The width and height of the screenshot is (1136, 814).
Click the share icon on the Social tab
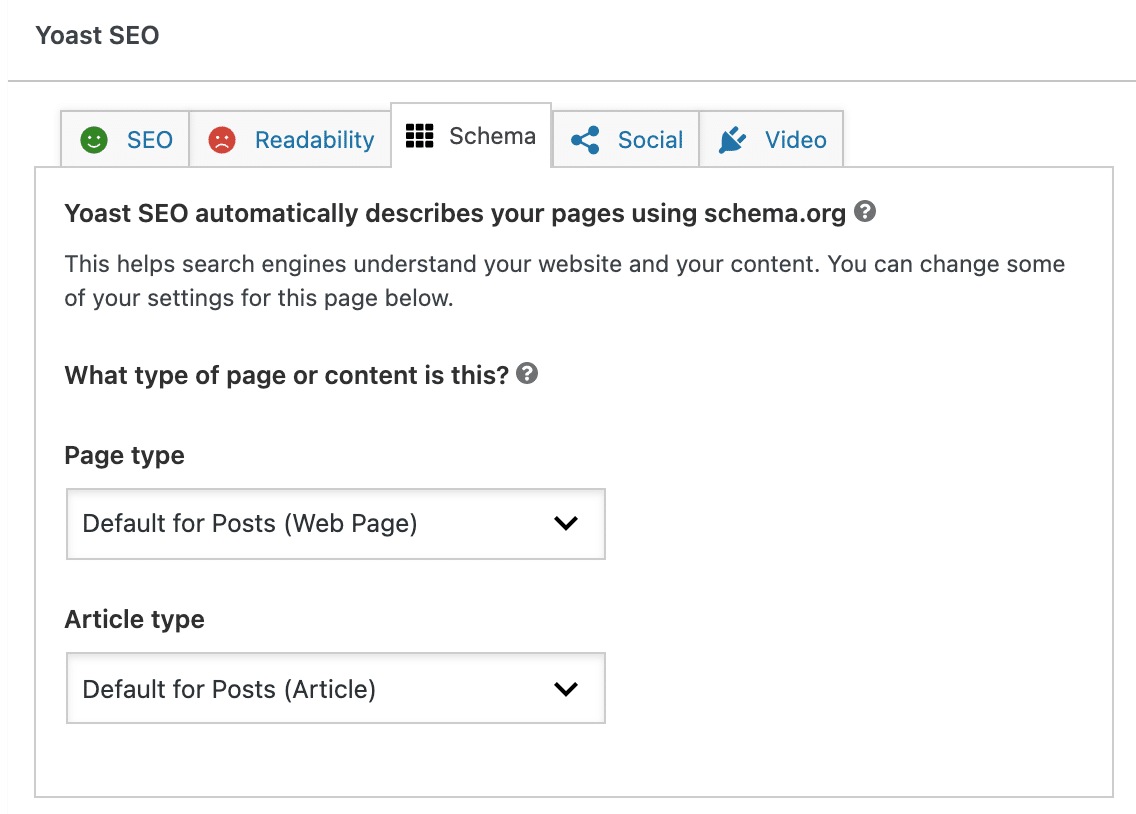pos(586,139)
